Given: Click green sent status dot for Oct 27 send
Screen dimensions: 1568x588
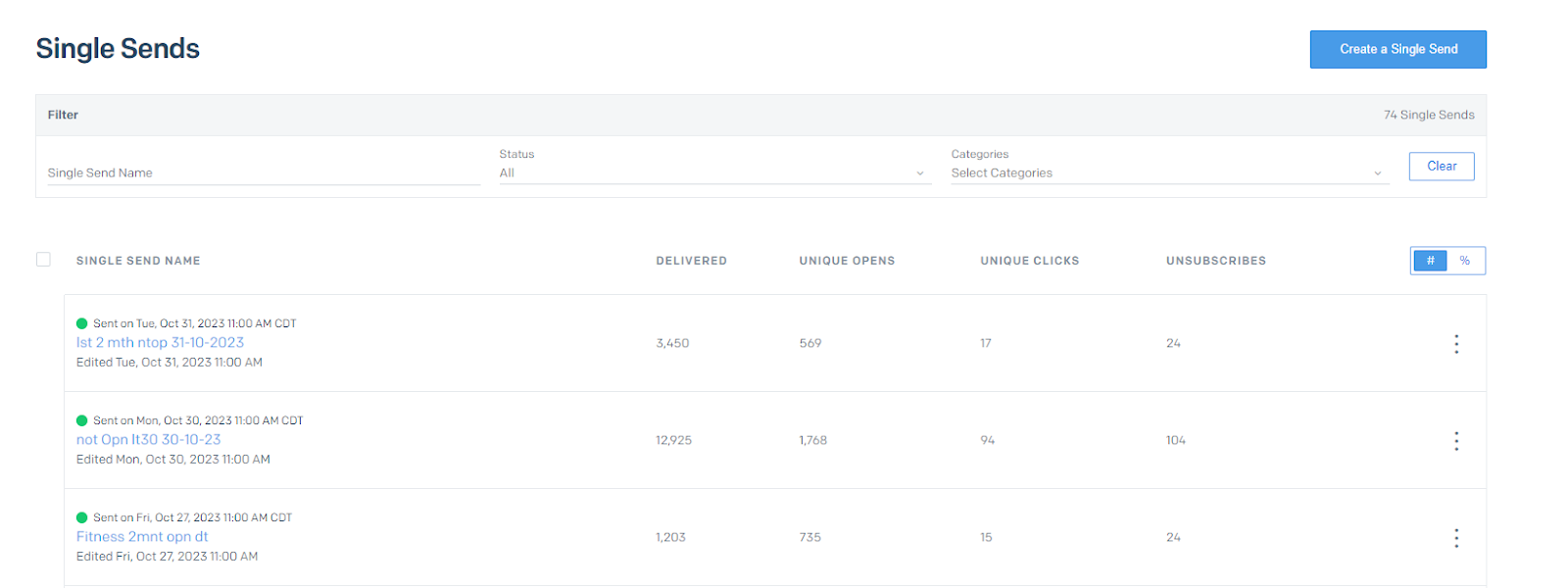Looking at the screenshot, I should pos(82,517).
